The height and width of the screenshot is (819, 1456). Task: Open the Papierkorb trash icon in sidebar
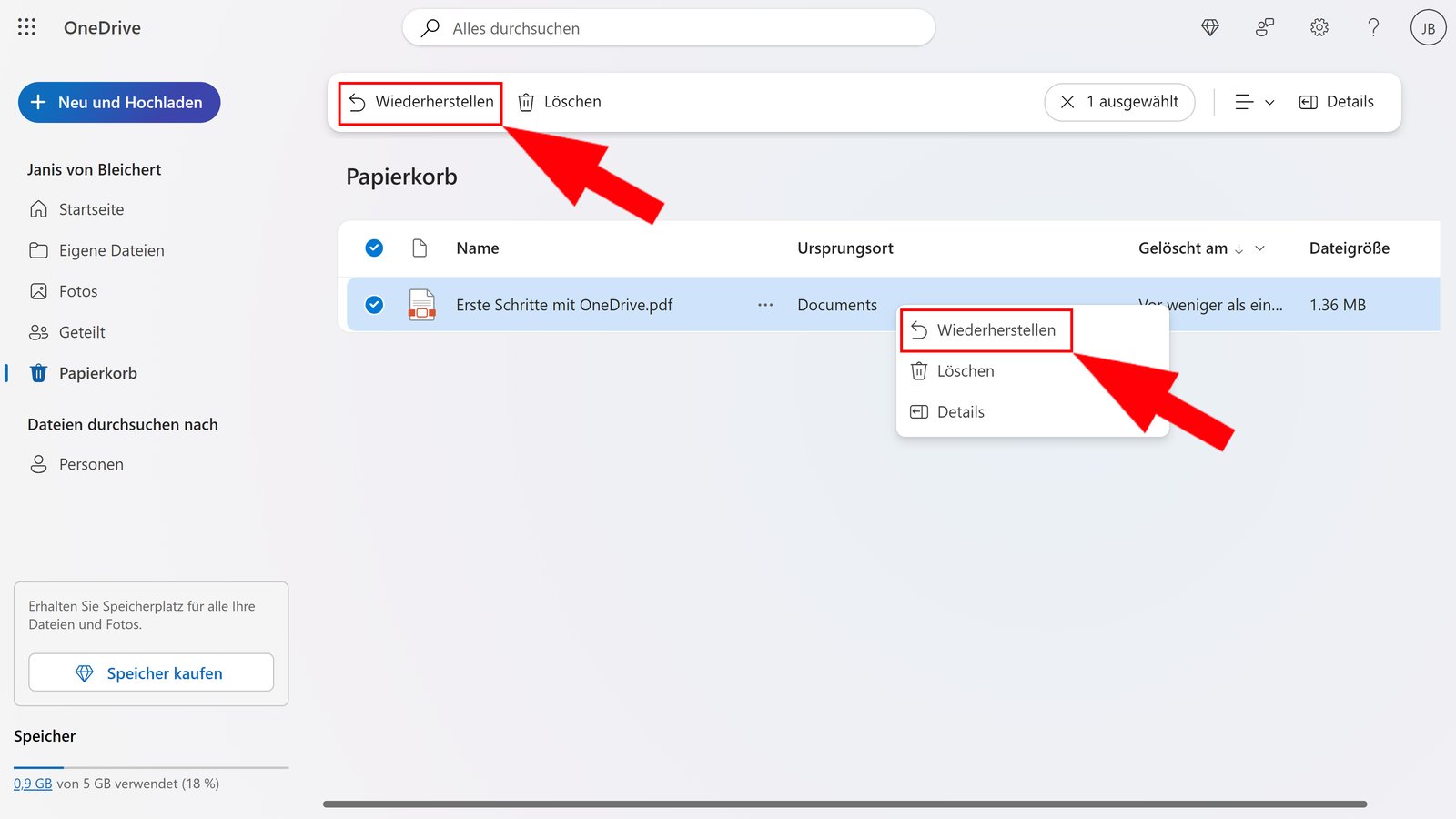(x=37, y=372)
